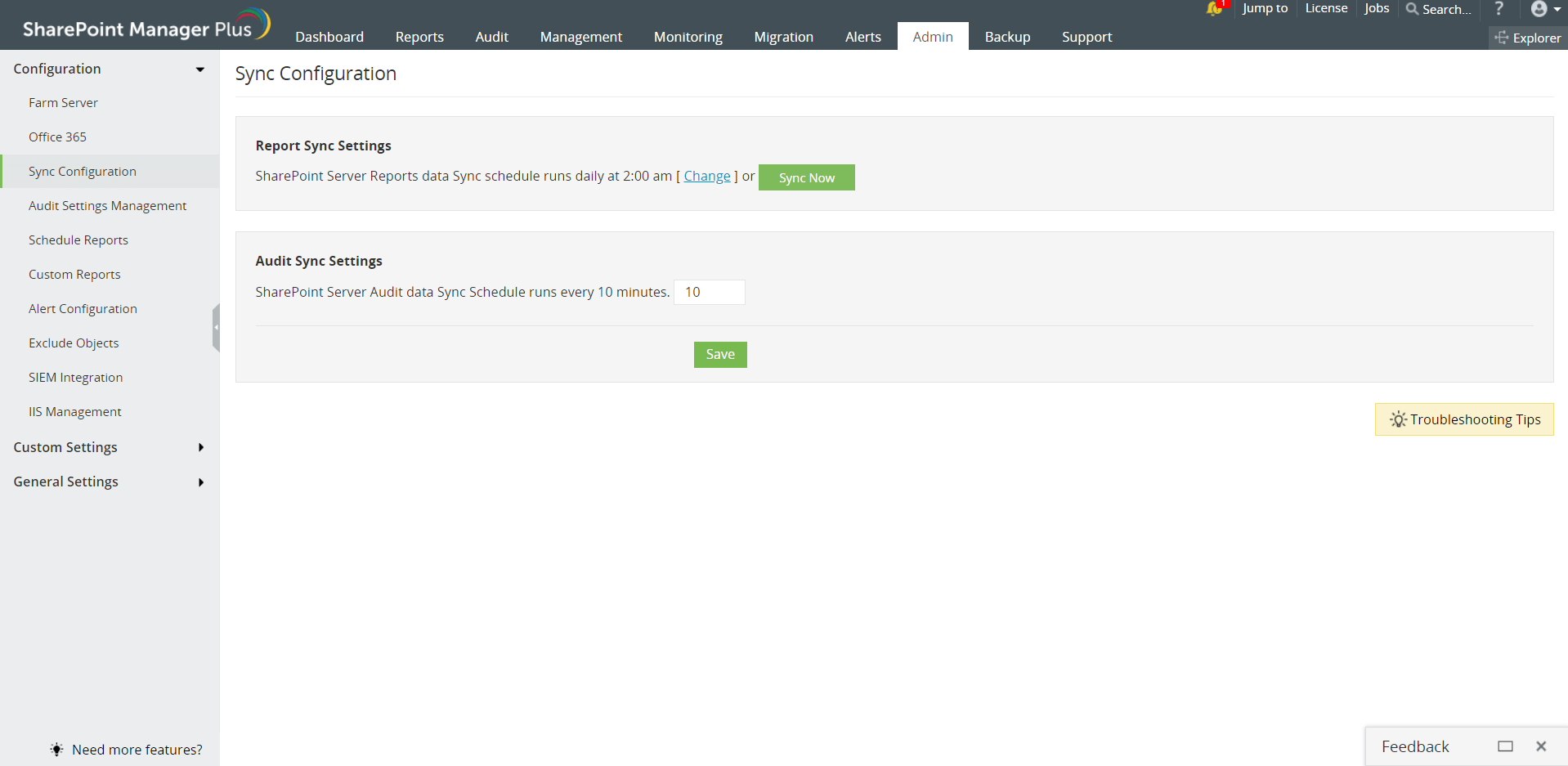Open the Dashboard tab
This screenshot has width=1568, height=766.
[x=329, y=37]
